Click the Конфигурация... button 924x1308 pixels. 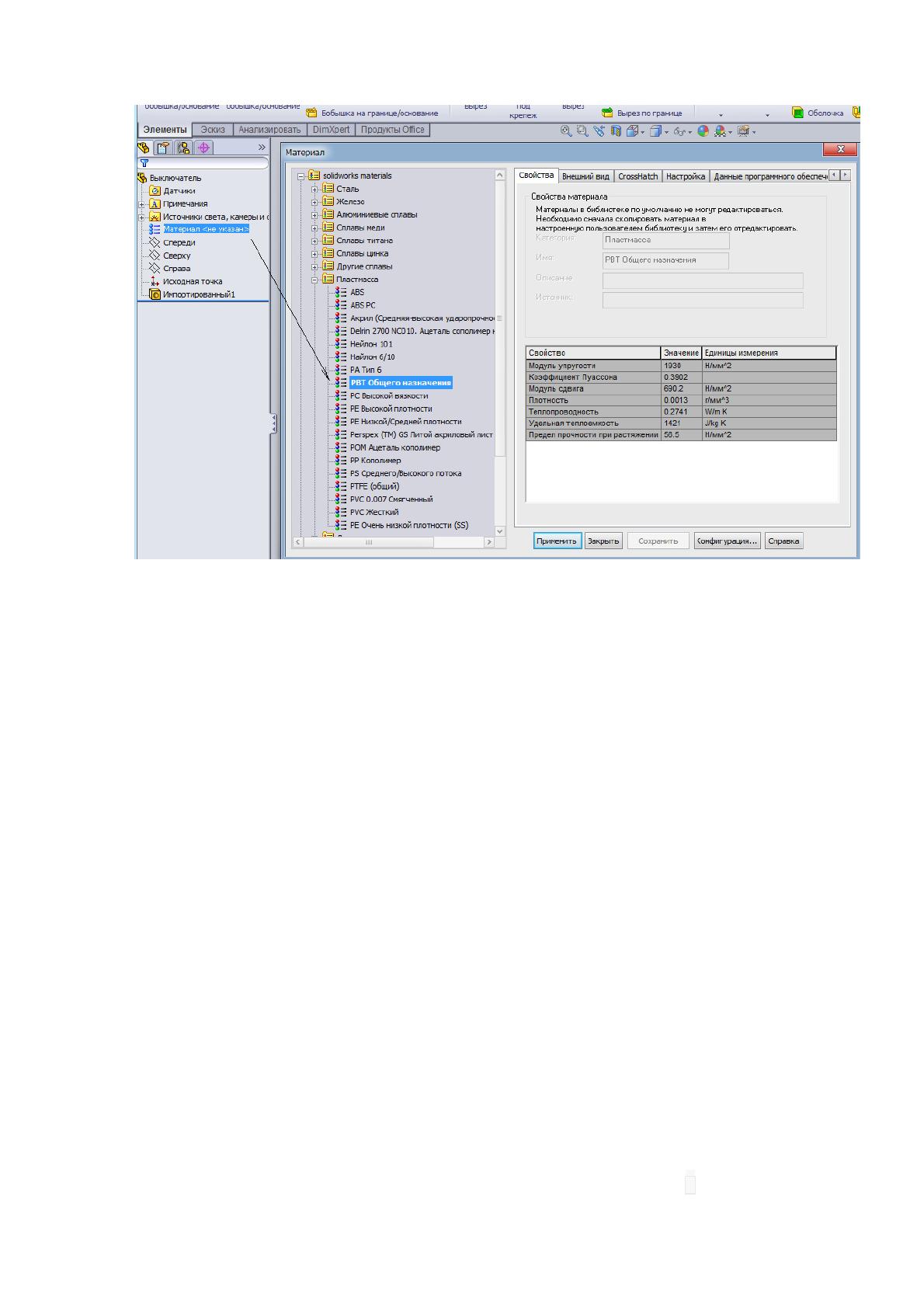pyautogui.click(x=727, y=541)
